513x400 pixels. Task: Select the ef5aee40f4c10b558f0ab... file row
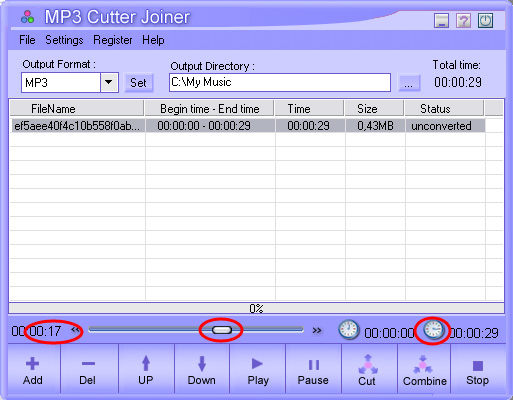247,126
